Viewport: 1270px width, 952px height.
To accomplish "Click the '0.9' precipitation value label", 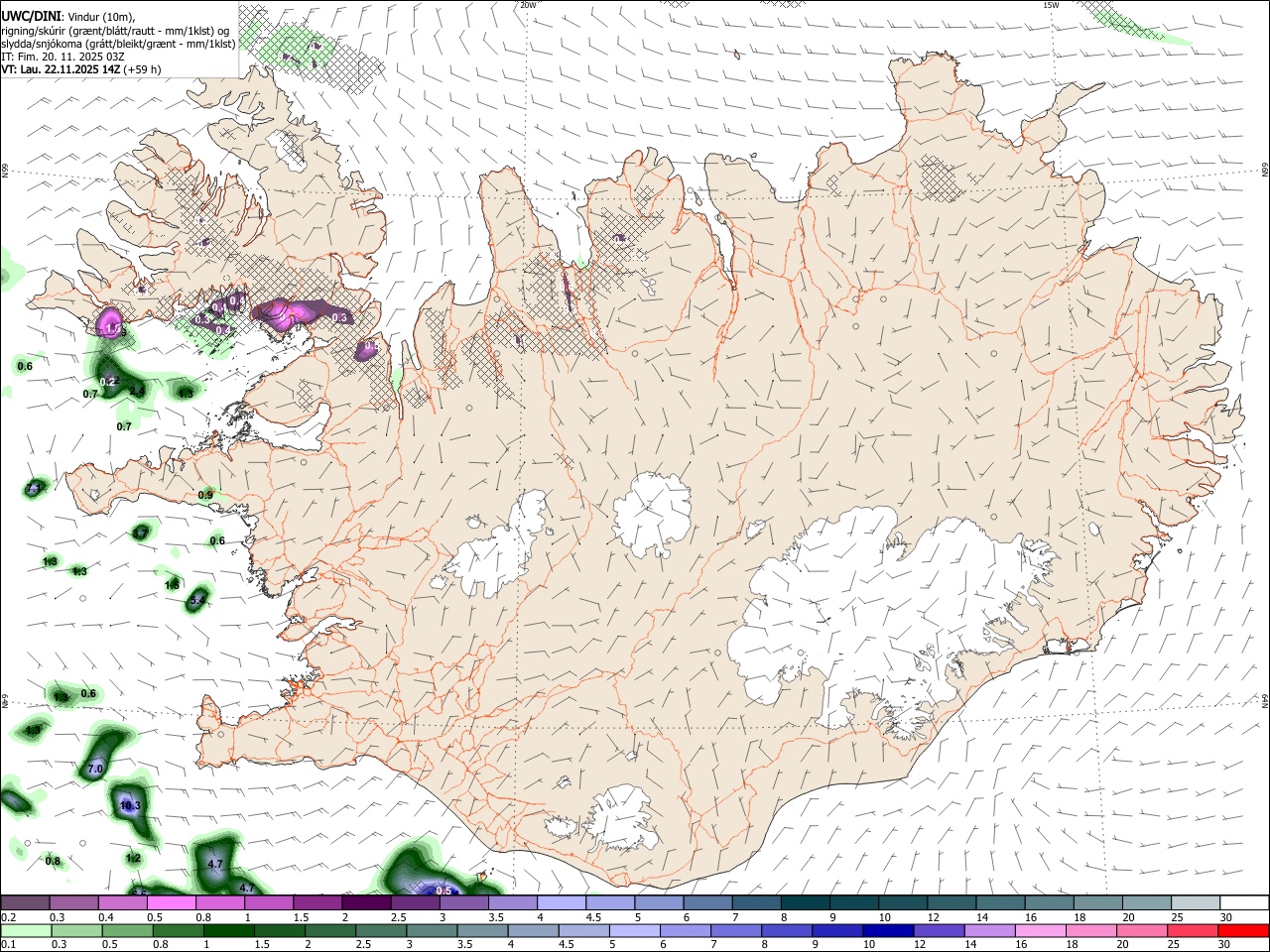I will [x=205, y=495].
